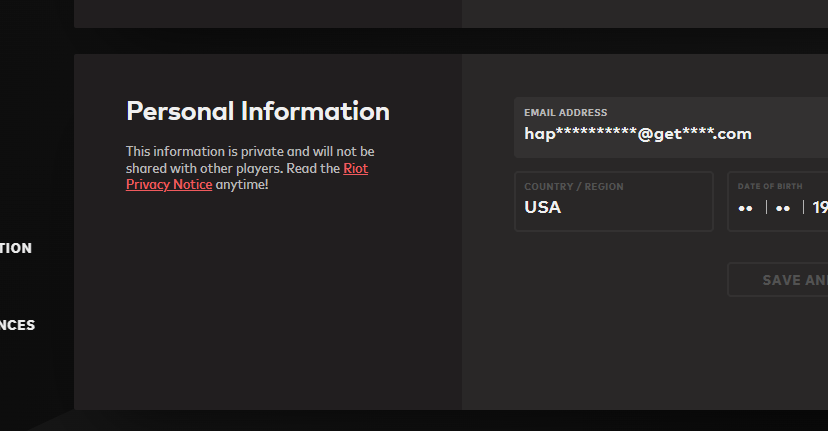This screenshot has width=828, height=431.
Task: Open sidebar item ending in 'NCES'
Action: pyautogui.click(x=17, y=325)
